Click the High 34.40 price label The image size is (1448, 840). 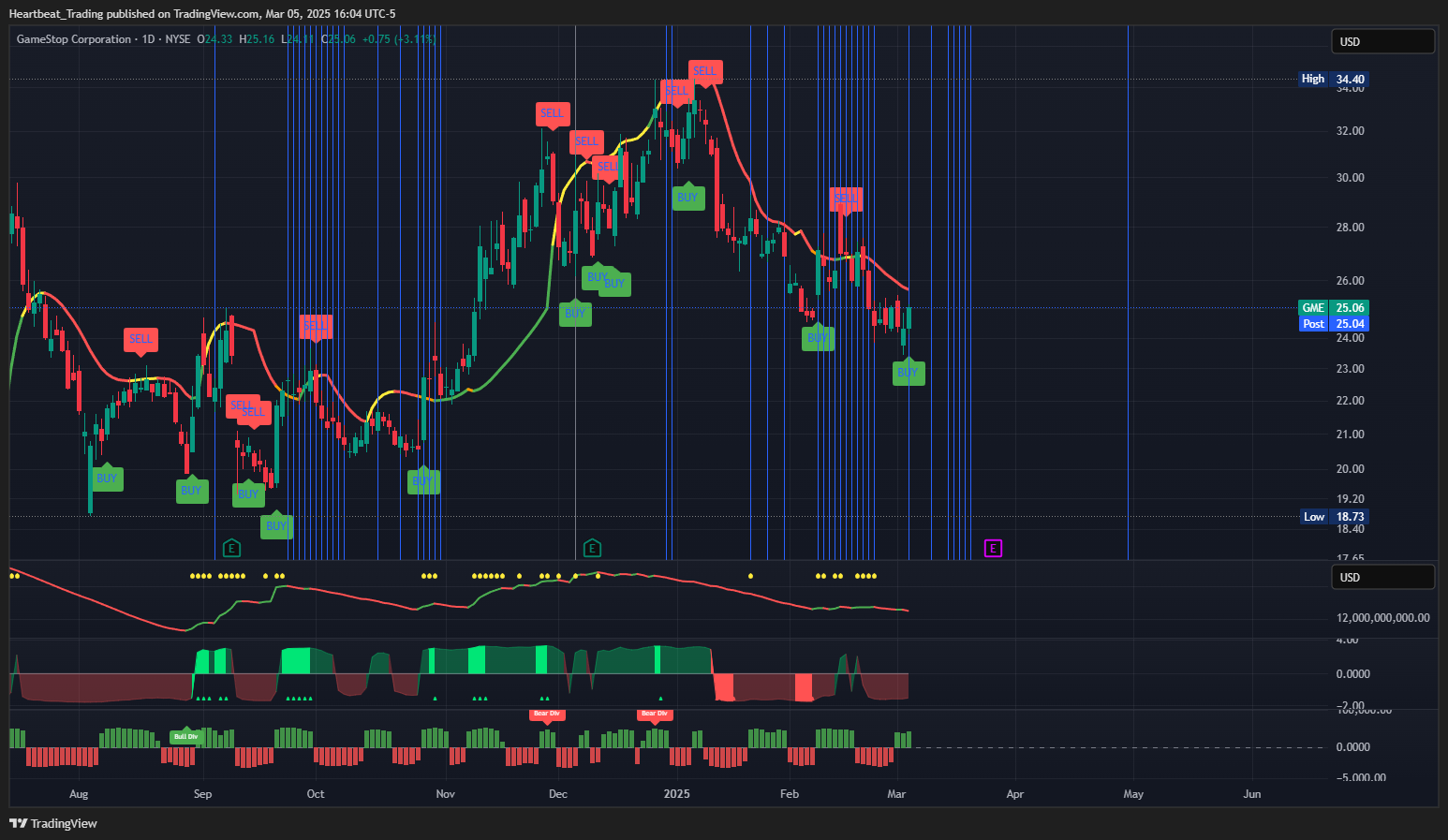(1334, 79)
